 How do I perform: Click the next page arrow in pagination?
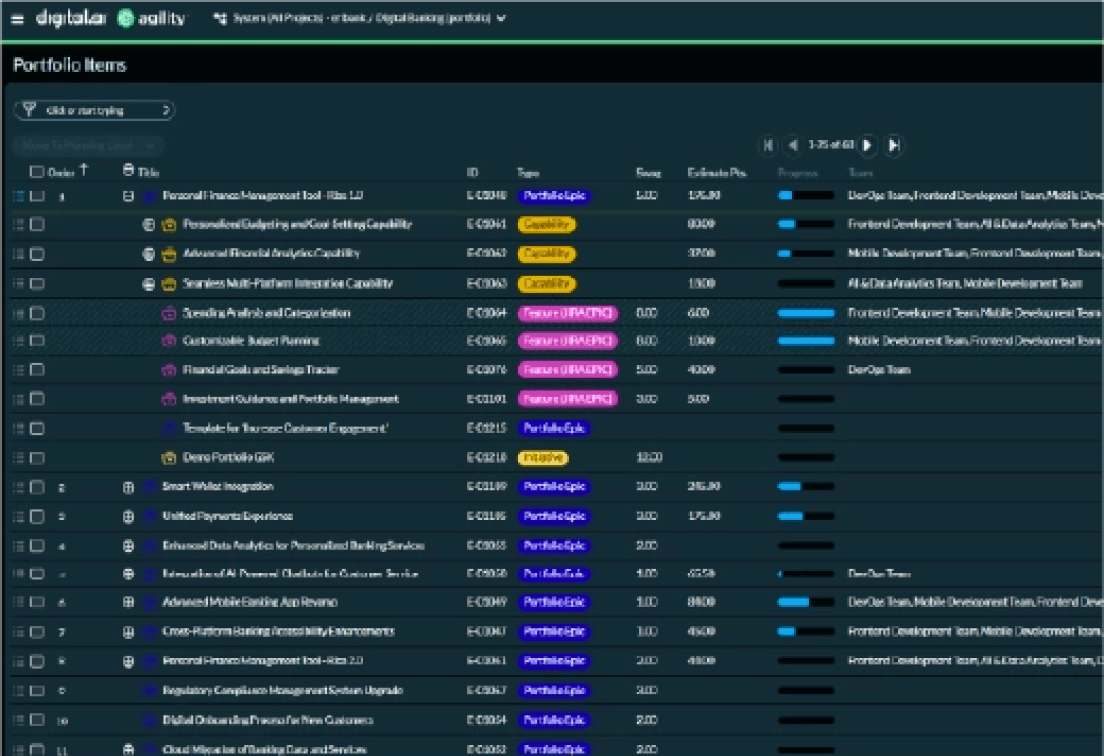pyautogui.click(x=868, y=146)
